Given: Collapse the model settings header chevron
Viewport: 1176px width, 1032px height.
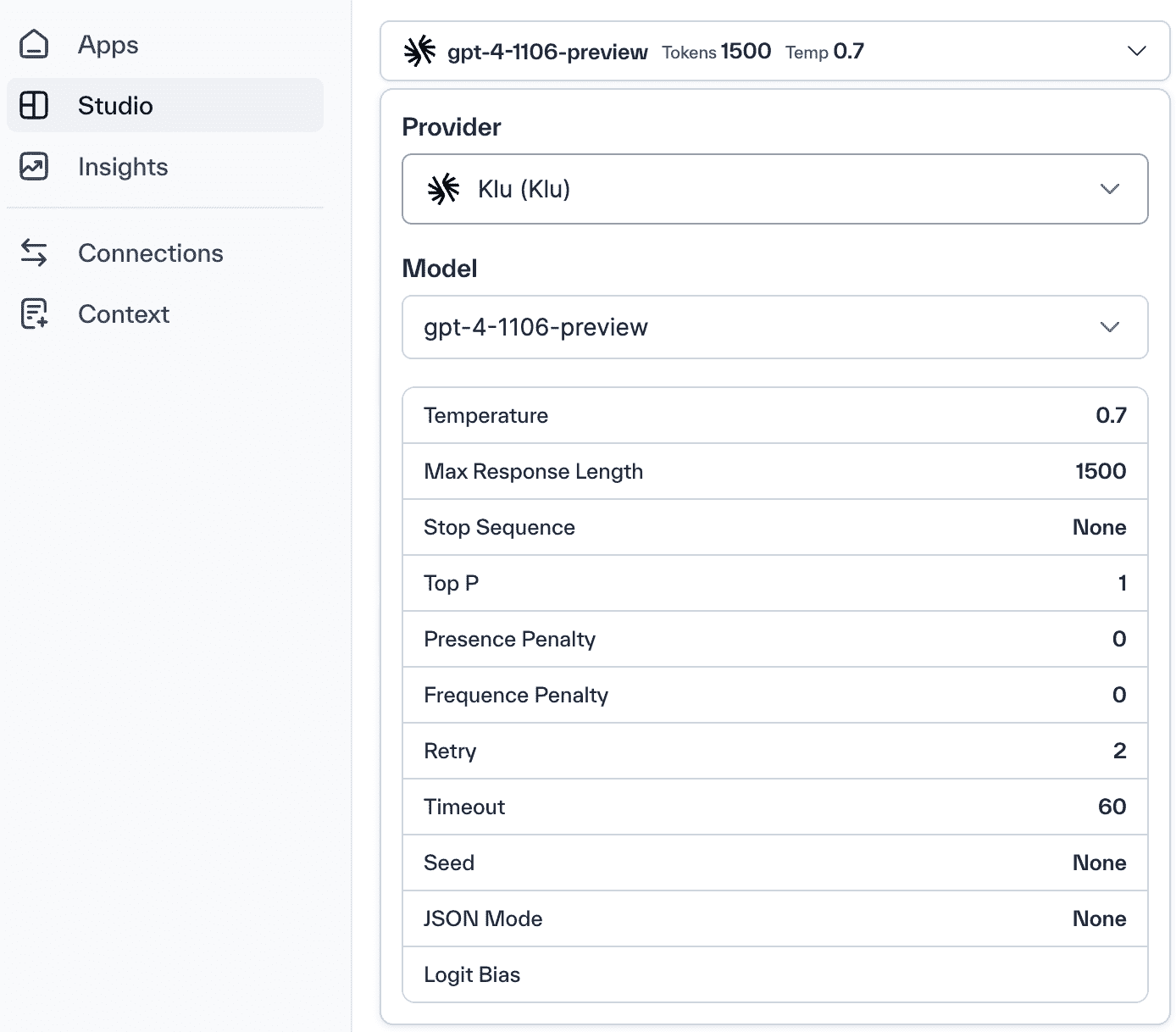Looking at the screenshot, I should point(1137,52).
